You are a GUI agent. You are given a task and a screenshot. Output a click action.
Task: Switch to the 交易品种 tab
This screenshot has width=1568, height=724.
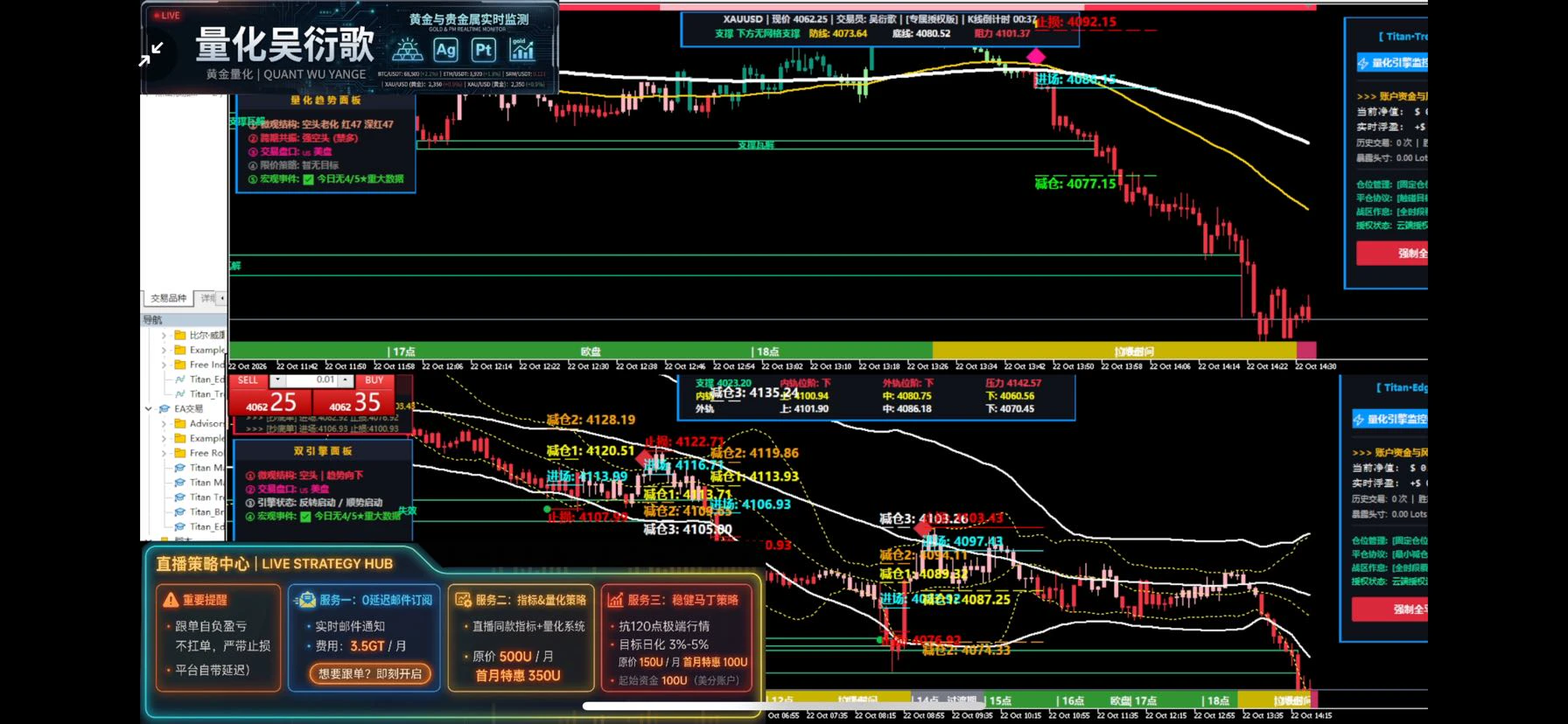click(168, 298)
